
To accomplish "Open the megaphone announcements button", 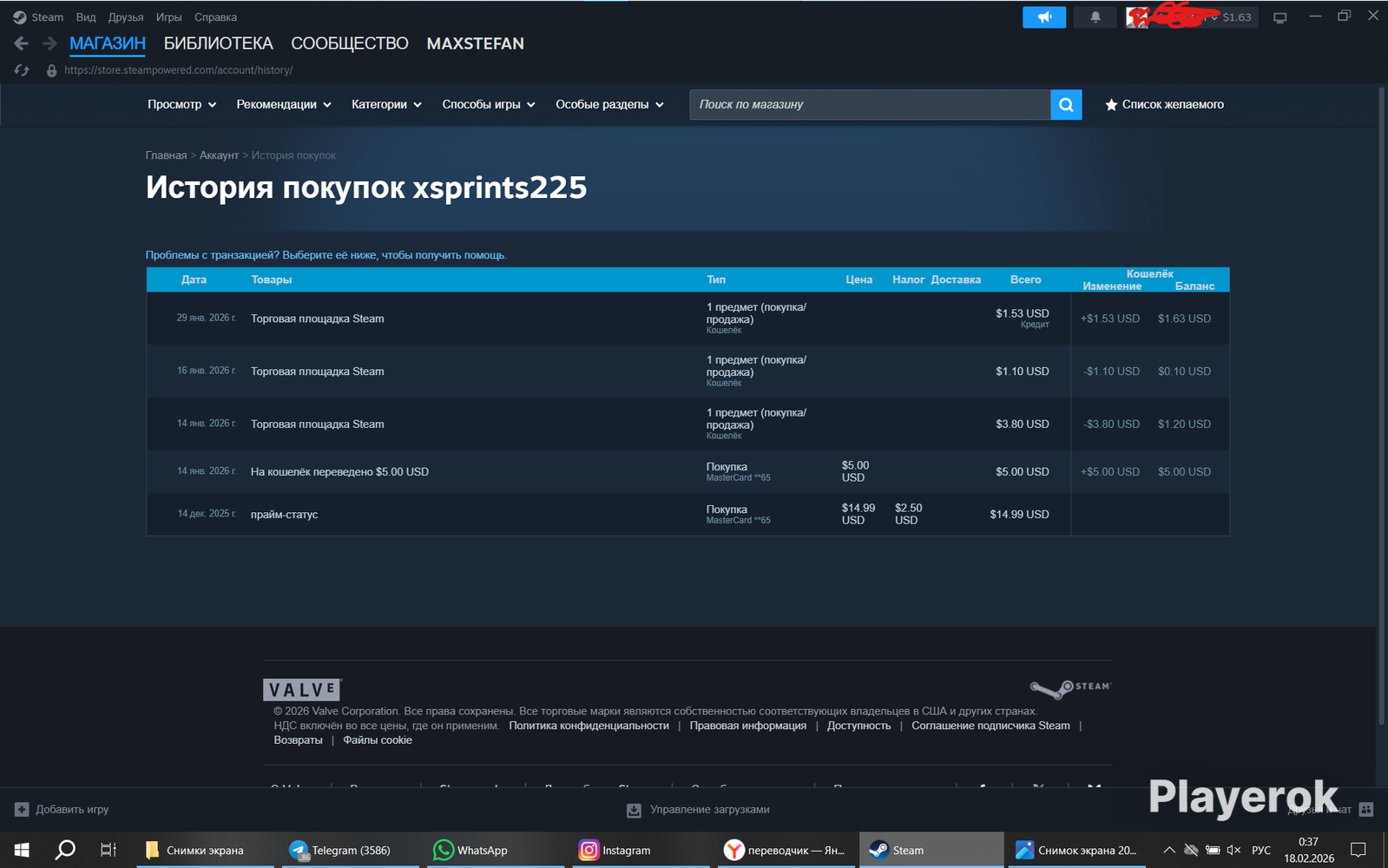I will (x=1044, y=16).
